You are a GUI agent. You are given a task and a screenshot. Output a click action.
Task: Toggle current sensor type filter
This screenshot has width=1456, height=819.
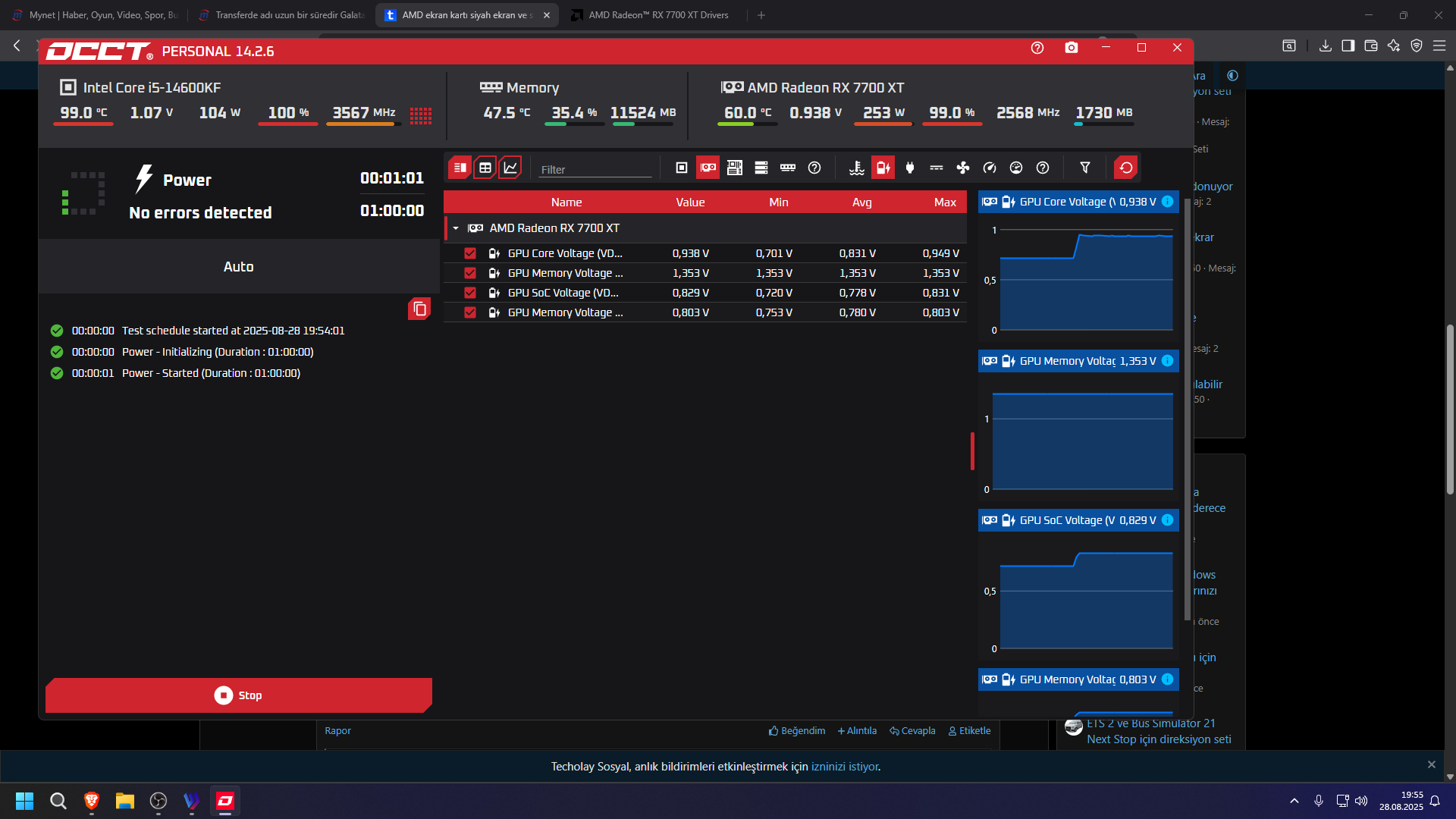[937, 168]
